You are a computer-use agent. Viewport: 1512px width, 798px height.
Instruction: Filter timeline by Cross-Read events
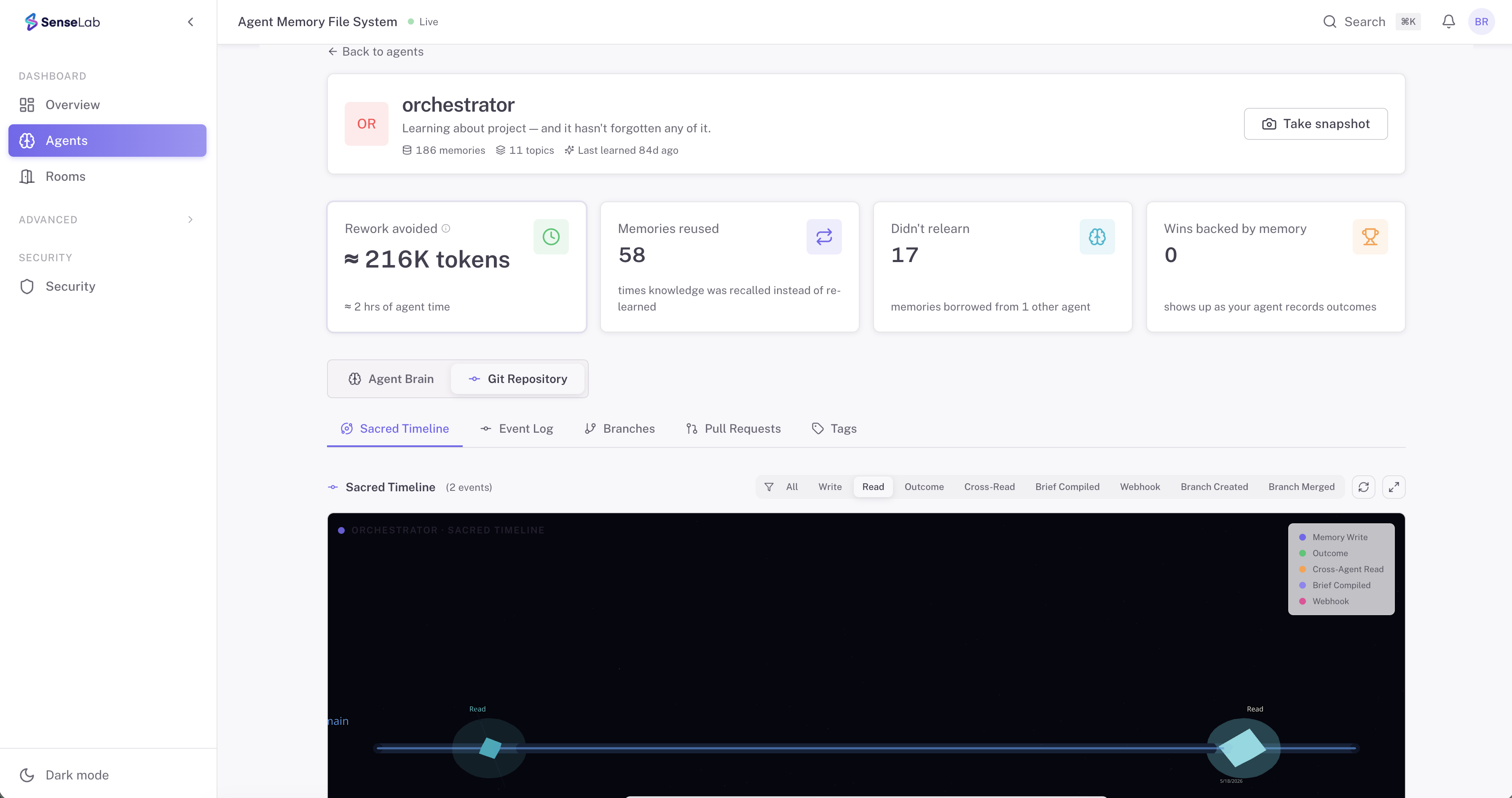click(x=989, y=487)
